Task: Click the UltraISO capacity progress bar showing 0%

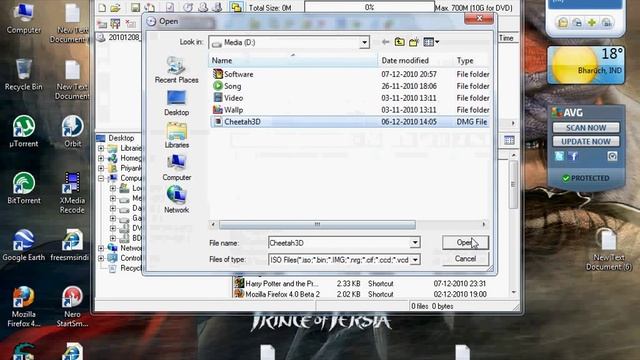Action: (369, 7)
